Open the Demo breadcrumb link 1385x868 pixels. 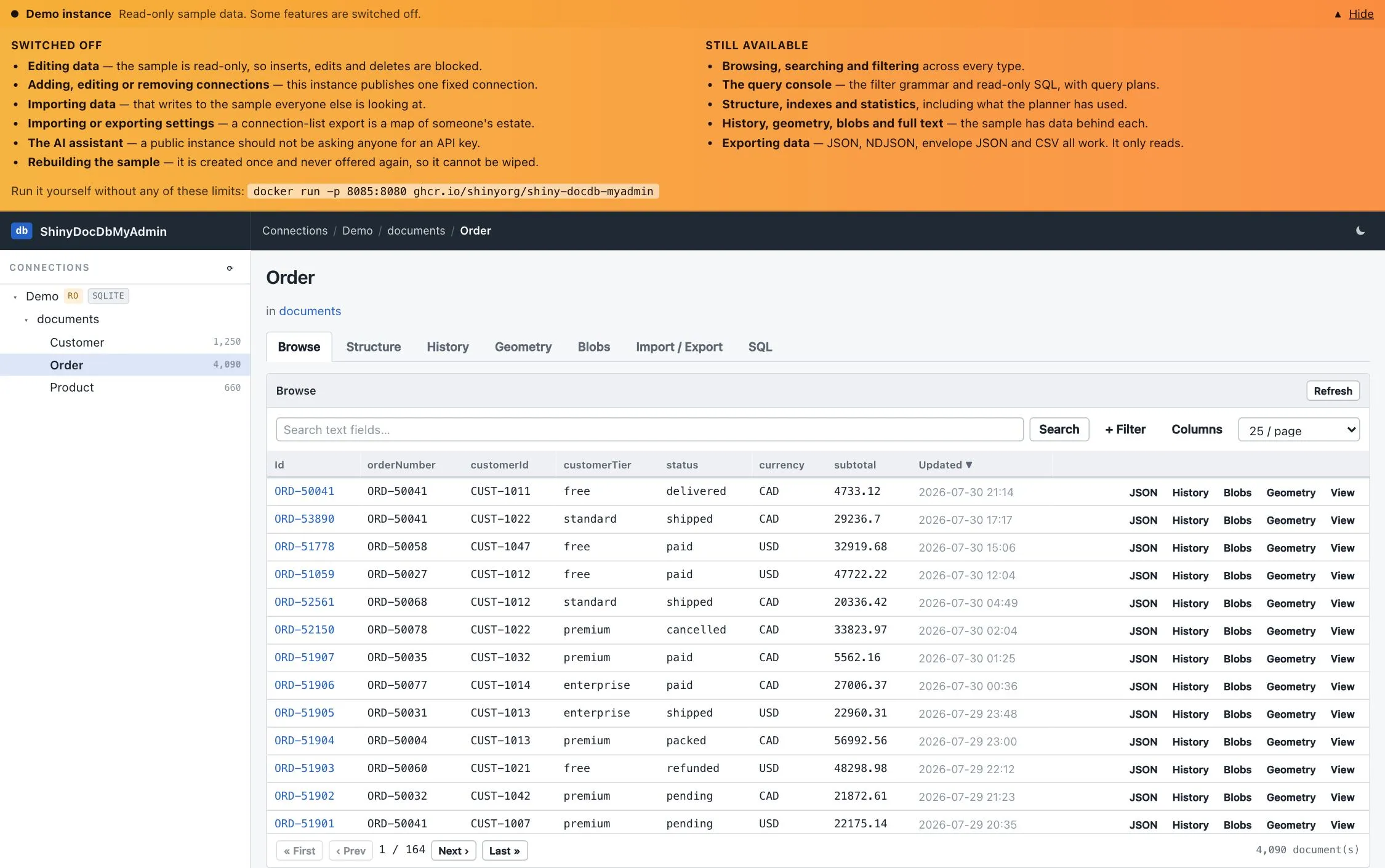[358, 231]
